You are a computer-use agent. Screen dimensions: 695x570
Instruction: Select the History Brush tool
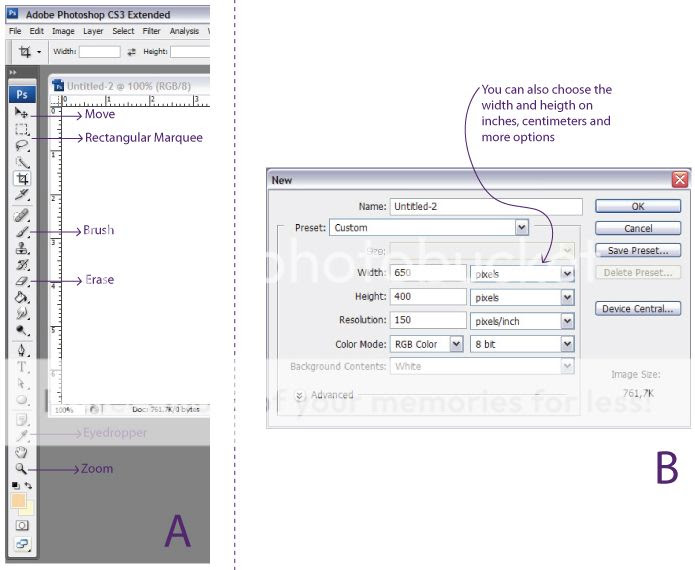(21, 265)
